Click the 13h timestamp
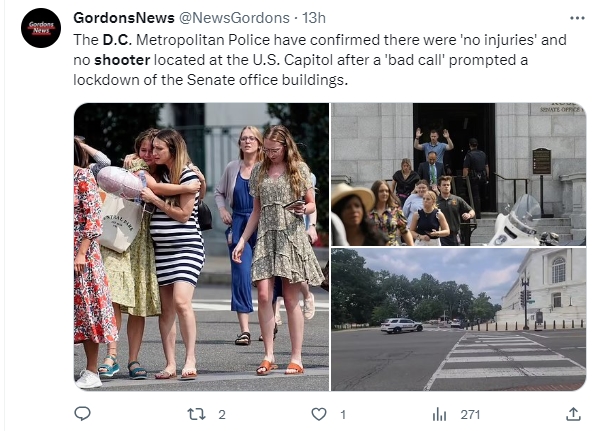This screenshot has width=602, height=431. (314, 18)
